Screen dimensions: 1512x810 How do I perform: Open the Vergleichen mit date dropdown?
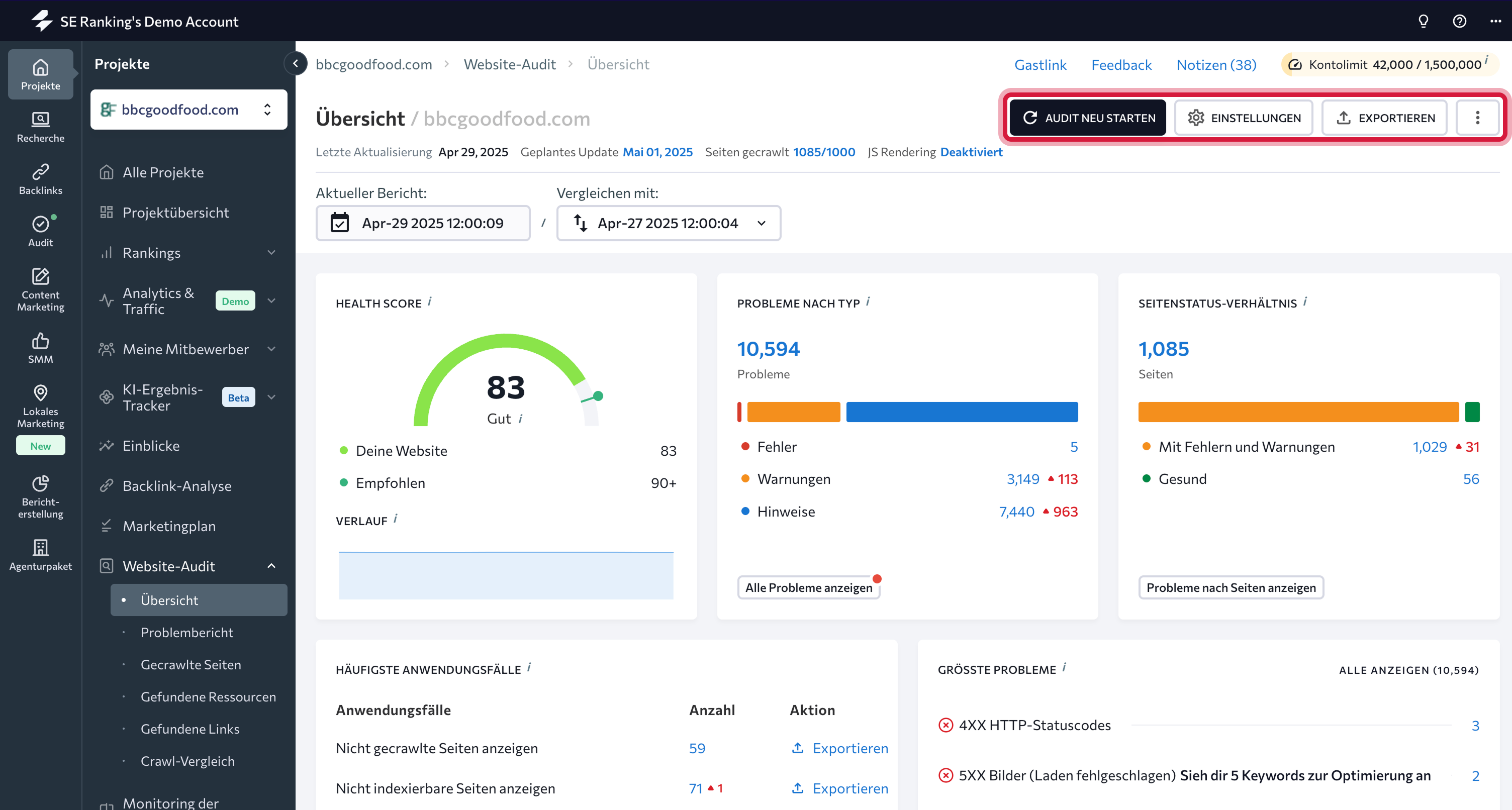[x=669, y=223]
